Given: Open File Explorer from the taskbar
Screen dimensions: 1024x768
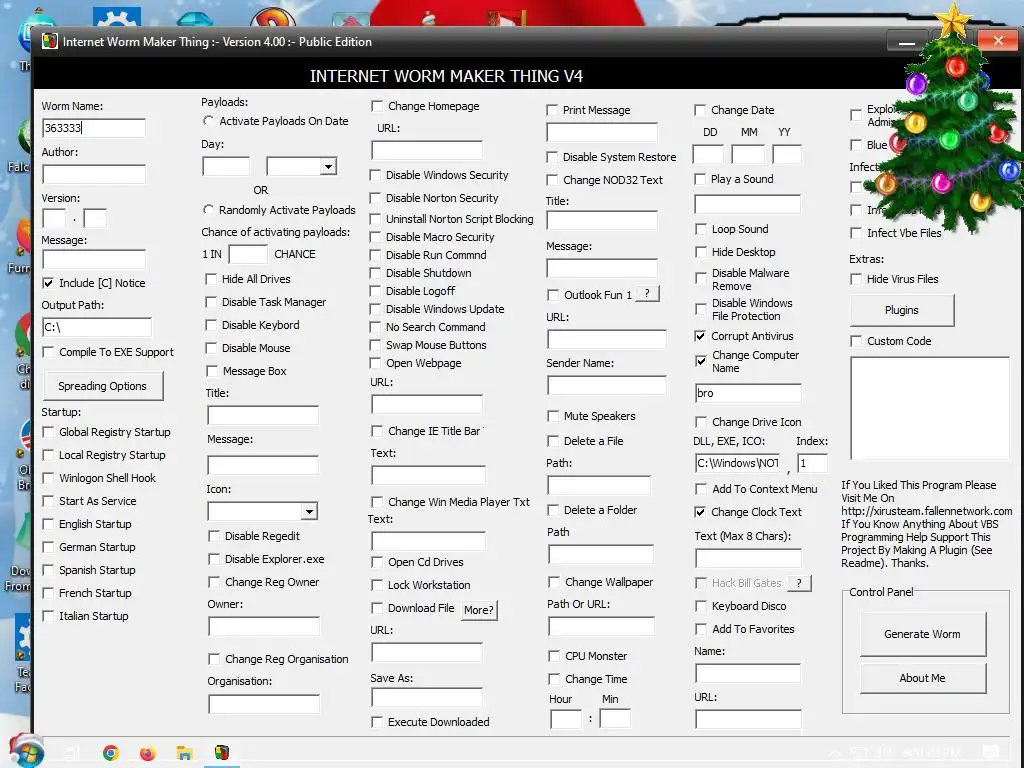Looking at the screenshot, I should pos(185,753).
